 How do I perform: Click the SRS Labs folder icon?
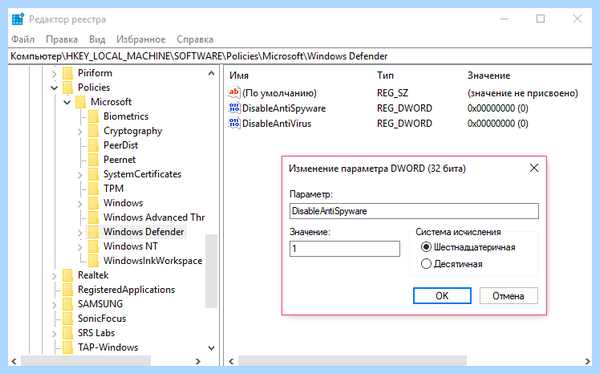(68, 333)
